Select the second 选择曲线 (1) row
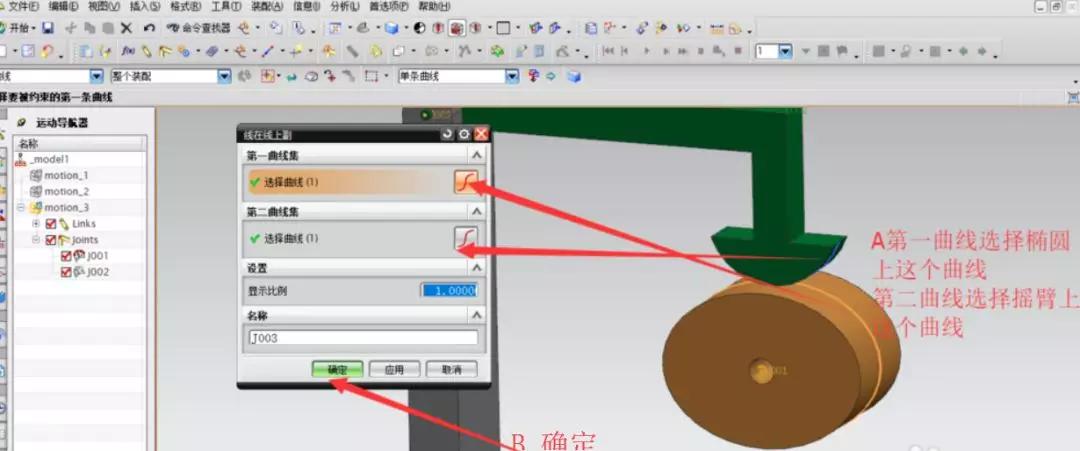Screen dimensions: 1080x451 coord(349,238)
